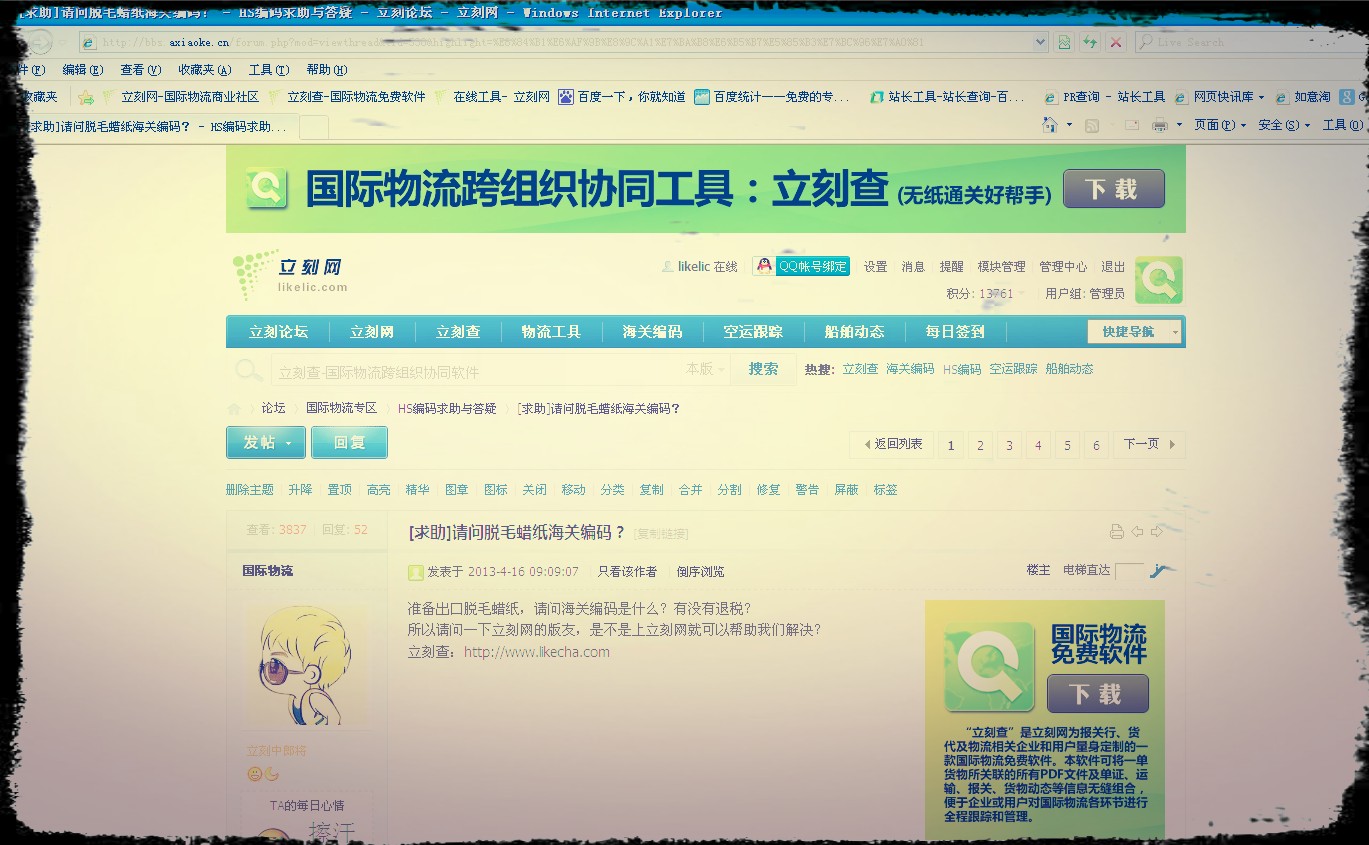
Task: Click the elevator jump arrow icon
Action: 1159,571
